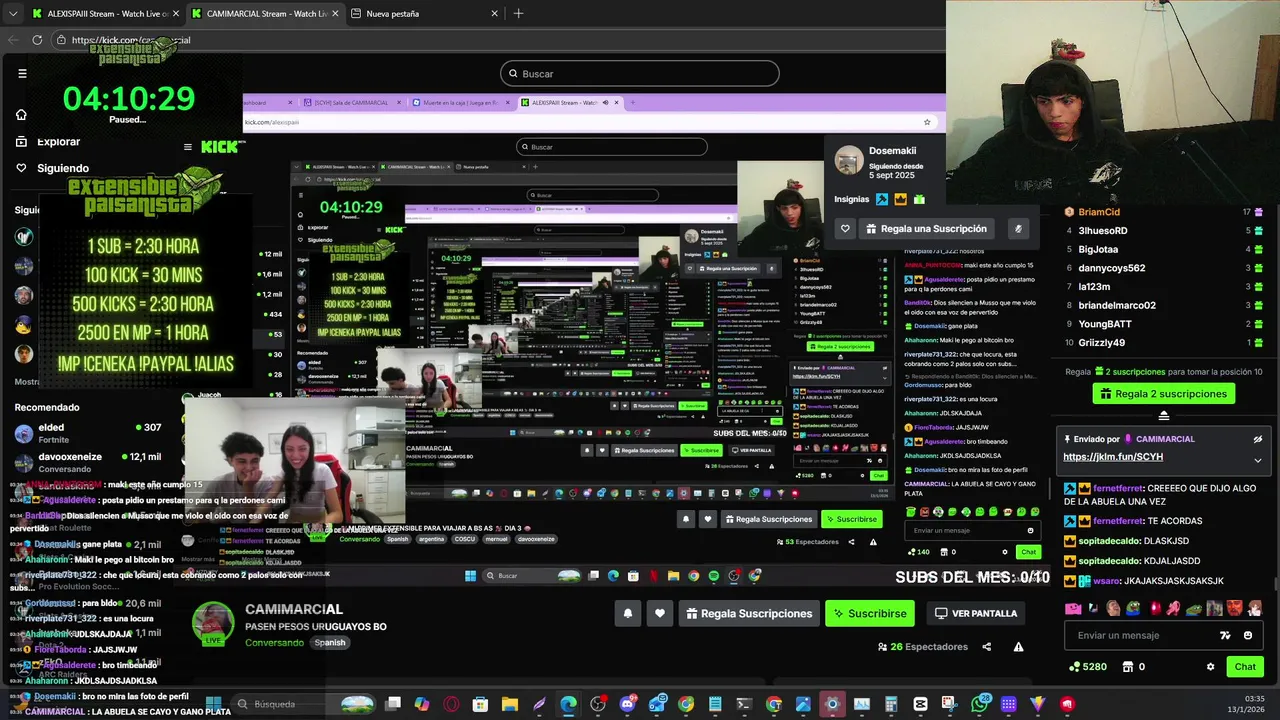Send message with the green Chat button
1280x720 pixels.
pyautogui.click(x=1245, y=667)
